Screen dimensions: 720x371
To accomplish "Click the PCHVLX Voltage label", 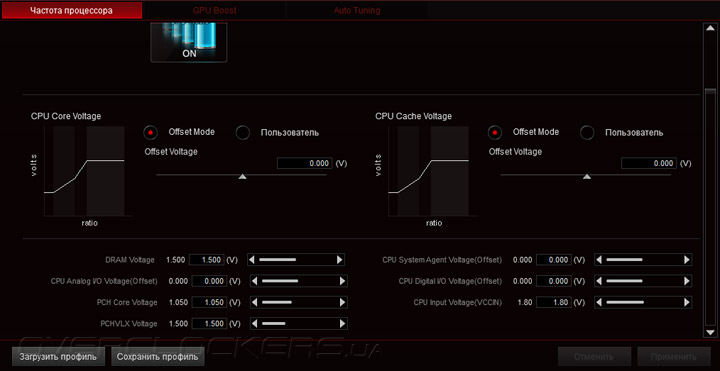I will [129, 324].
